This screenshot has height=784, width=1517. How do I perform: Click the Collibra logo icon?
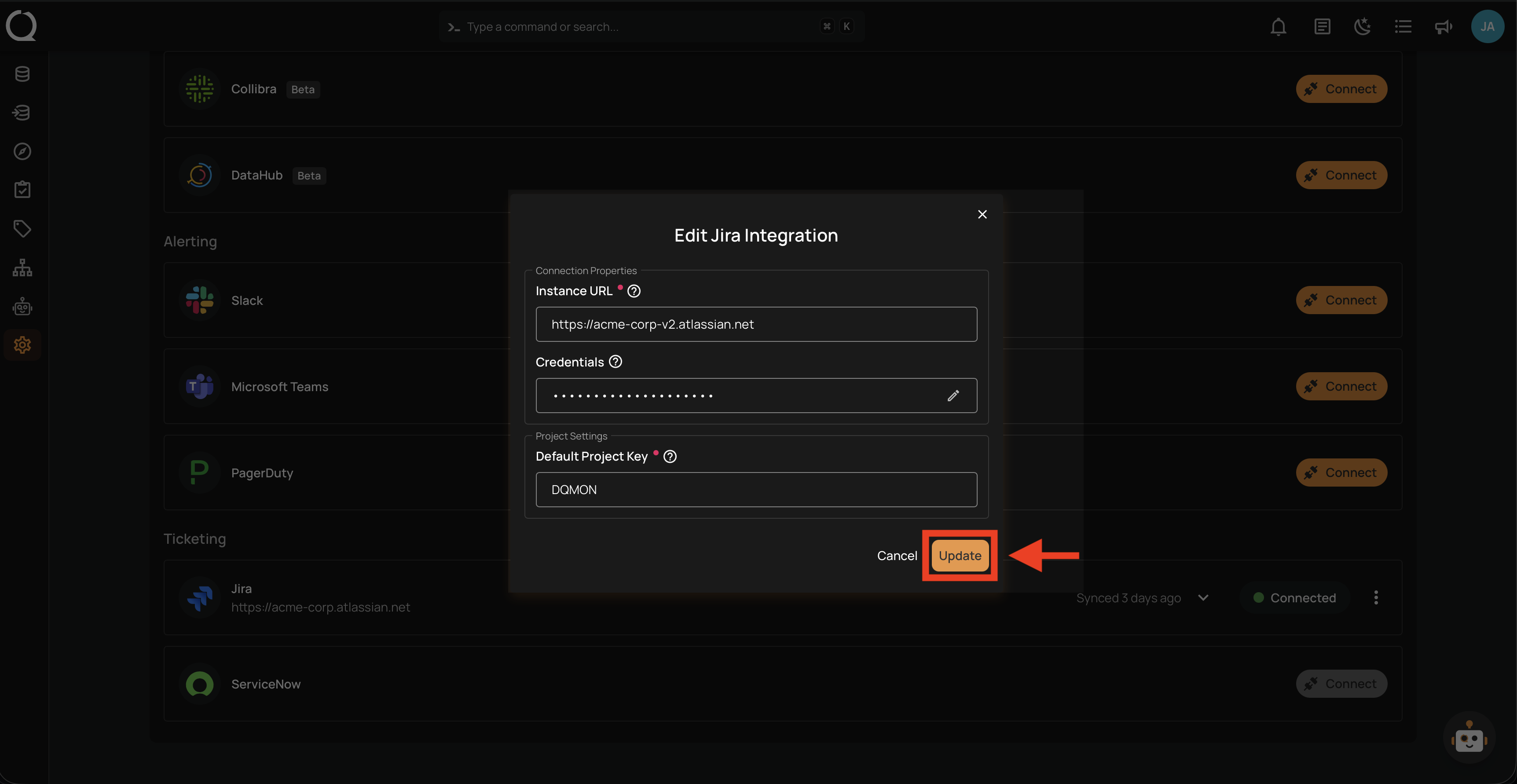[200, 89]
